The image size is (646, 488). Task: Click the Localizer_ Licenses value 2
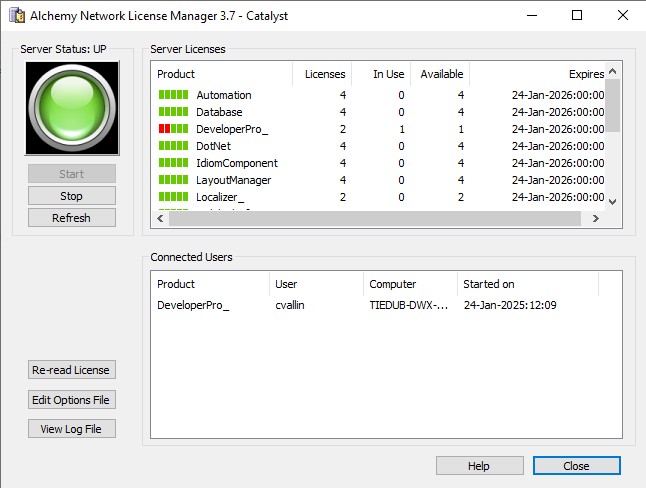coord(343,197)
